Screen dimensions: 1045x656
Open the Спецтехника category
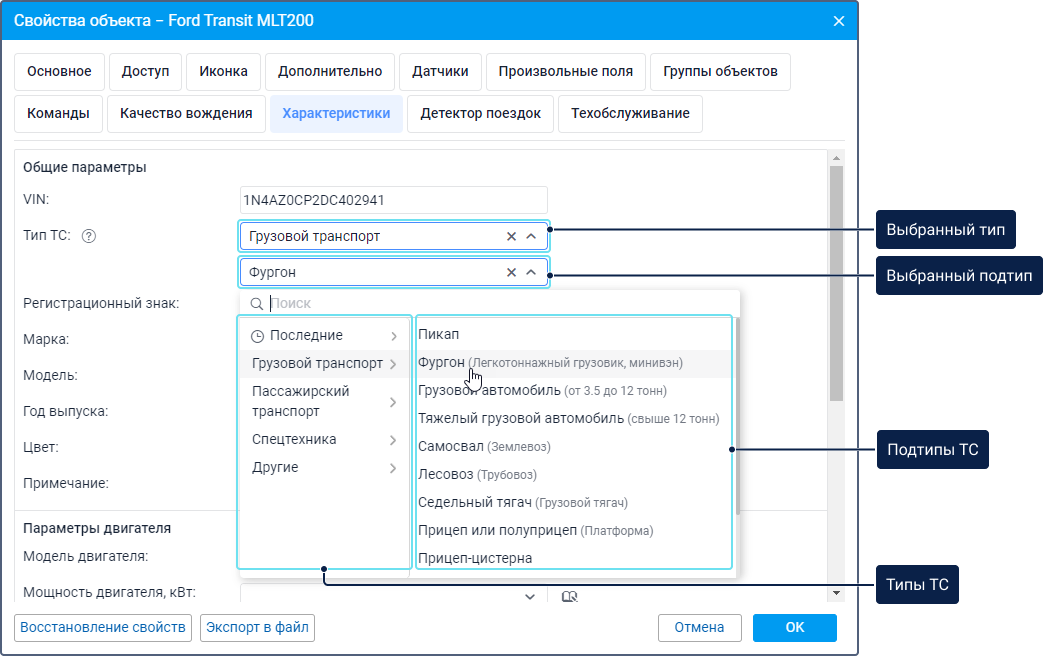click(x=324, y=439)
